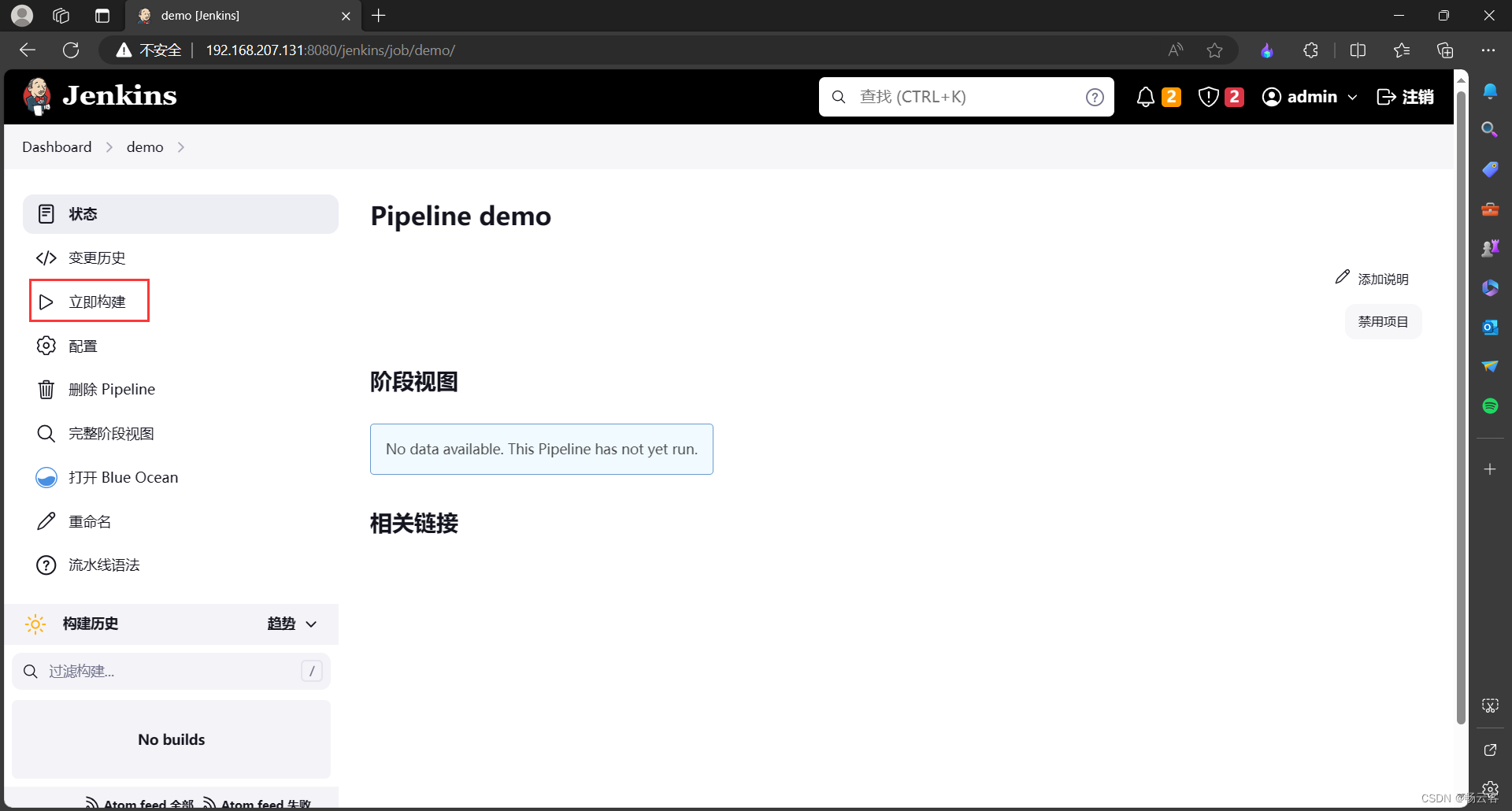Select the demo [Jenkins] browser tab
Image resolution: width=1512 pixels, height=811 pixels.
point(243,16)
